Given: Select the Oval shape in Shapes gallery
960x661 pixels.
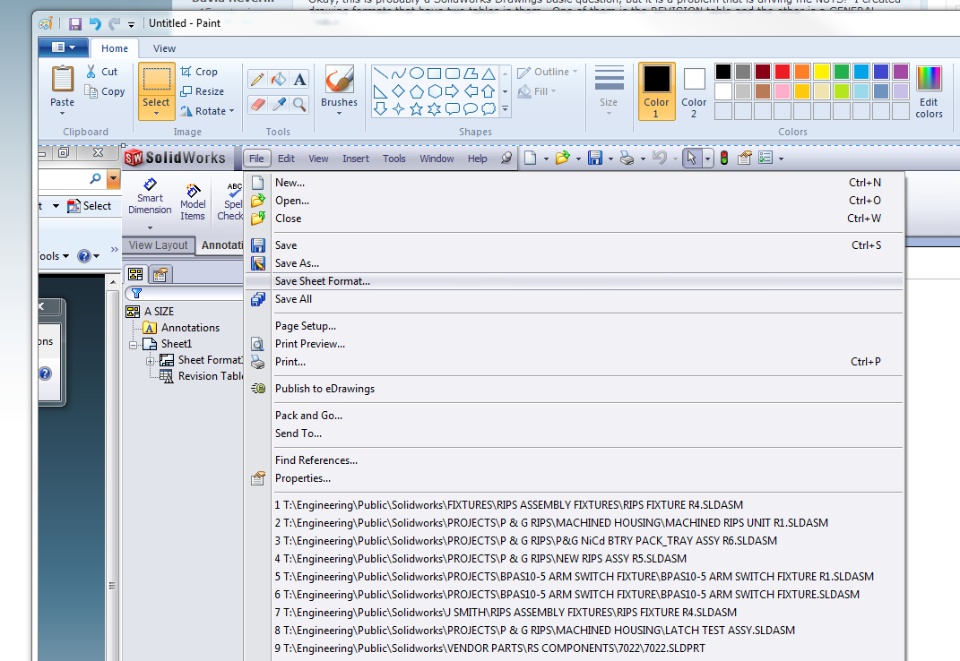Looking at the screenshot, I should tap(416, 73).
